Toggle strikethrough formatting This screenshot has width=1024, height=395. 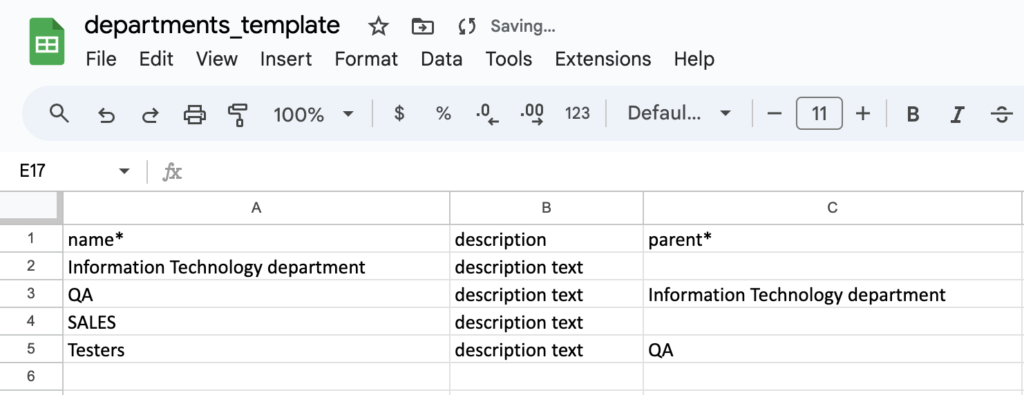(x=1001, y=115)
